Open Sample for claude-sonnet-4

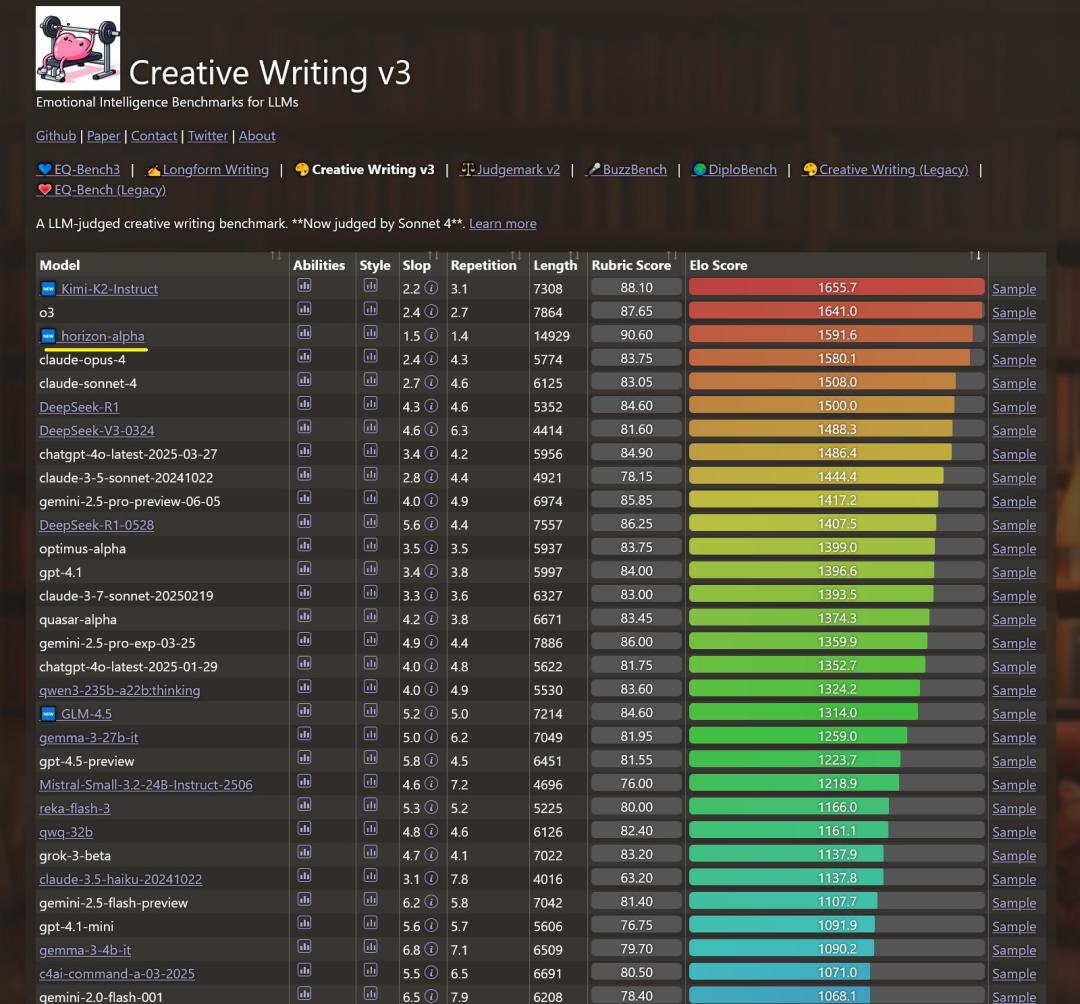pyautogui.click(x=1013, y=383)
